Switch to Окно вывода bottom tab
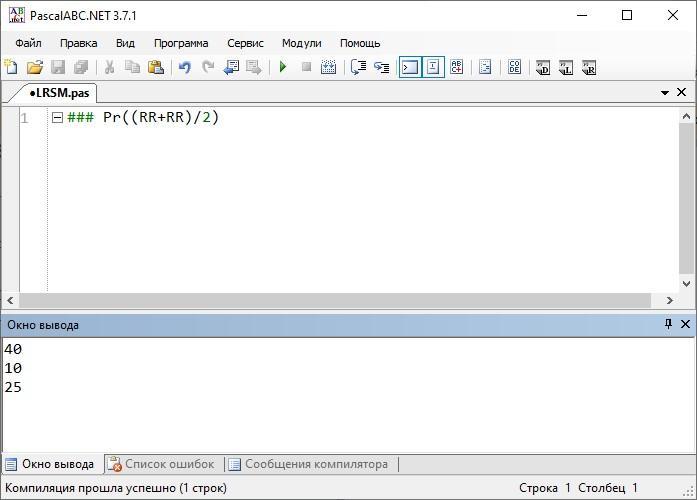Viewport: 697px width, 500px height. click(x=50, y=464)
